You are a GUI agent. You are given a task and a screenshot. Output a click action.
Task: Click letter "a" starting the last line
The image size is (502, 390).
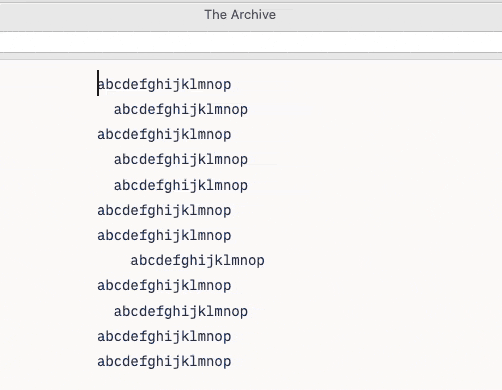coord(101,362)
